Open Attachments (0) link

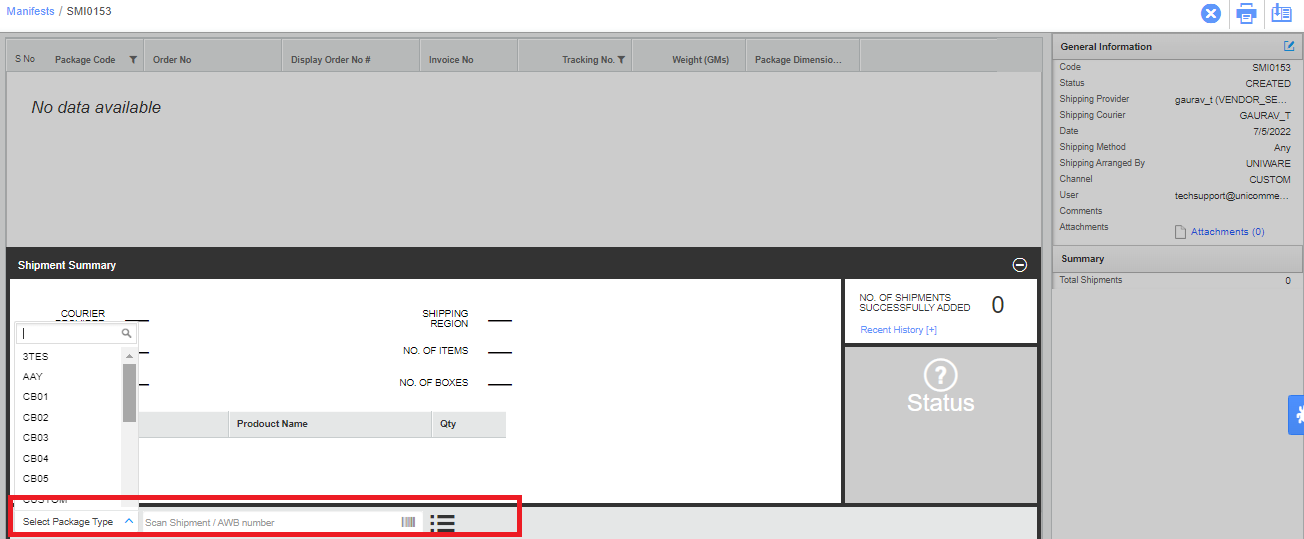[x=1227, y=232]
